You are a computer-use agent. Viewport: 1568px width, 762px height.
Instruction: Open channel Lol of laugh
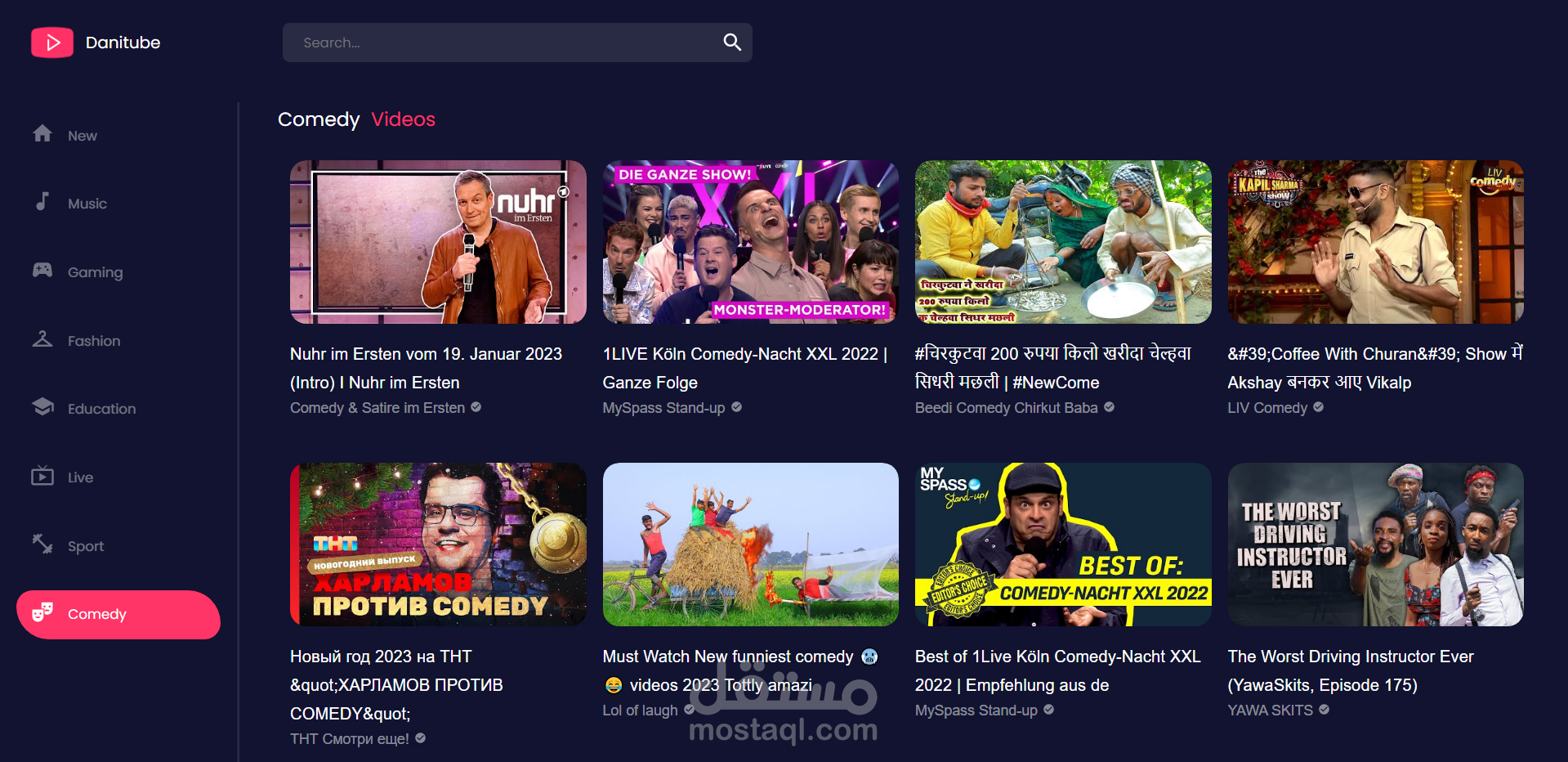coord(641,710)
